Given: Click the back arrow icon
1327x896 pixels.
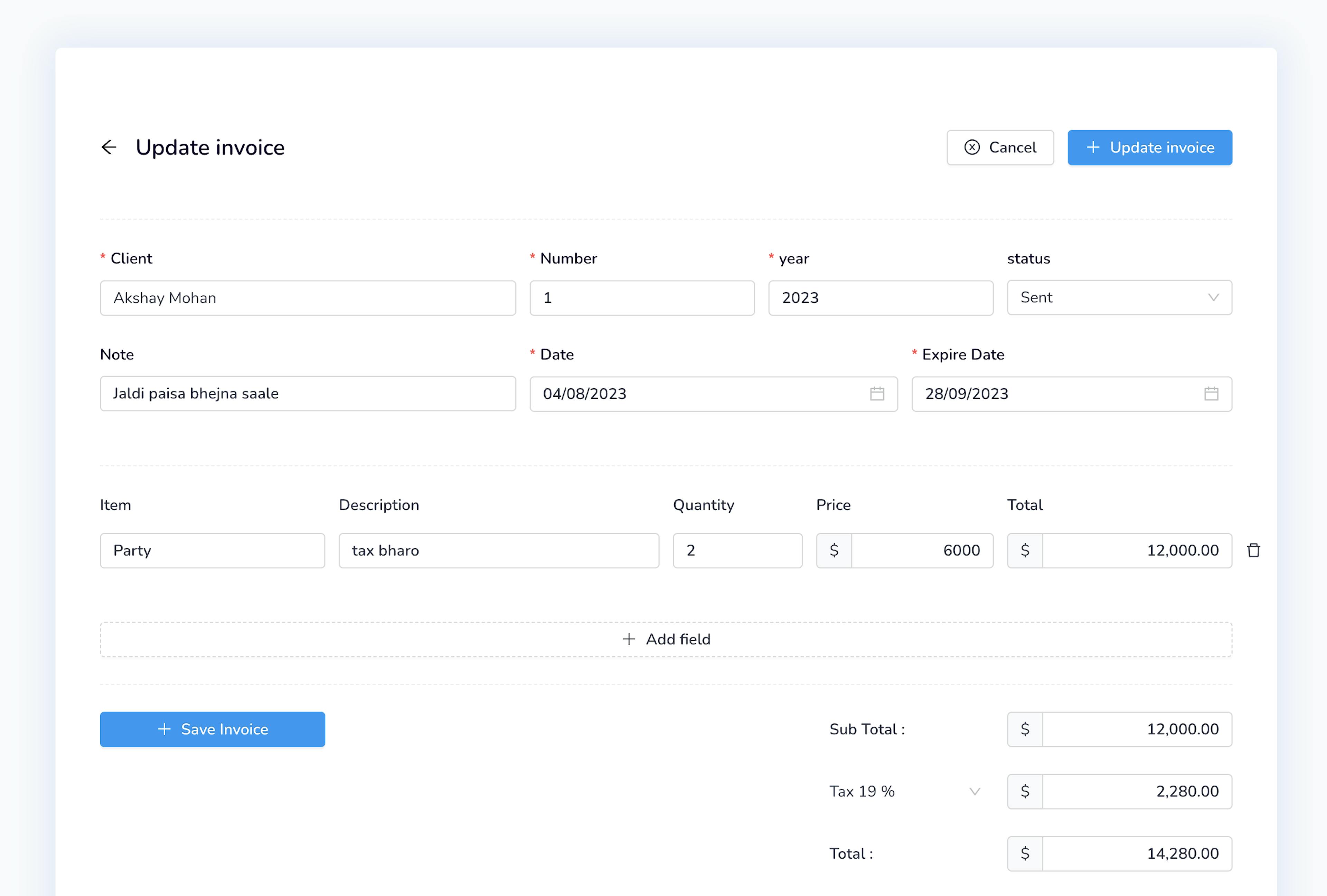Looking at the screenshot, I should pos(109,147).
